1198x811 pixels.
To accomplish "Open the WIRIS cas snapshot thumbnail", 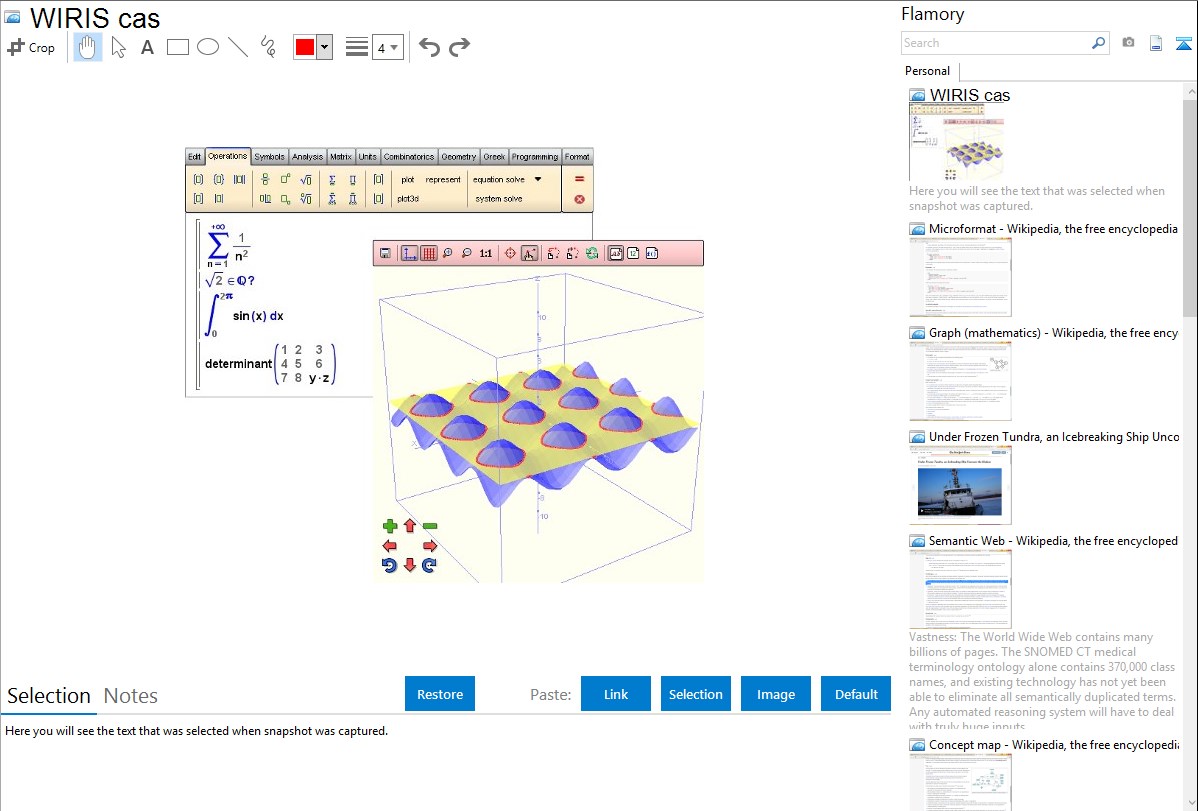I will point(957,143).
